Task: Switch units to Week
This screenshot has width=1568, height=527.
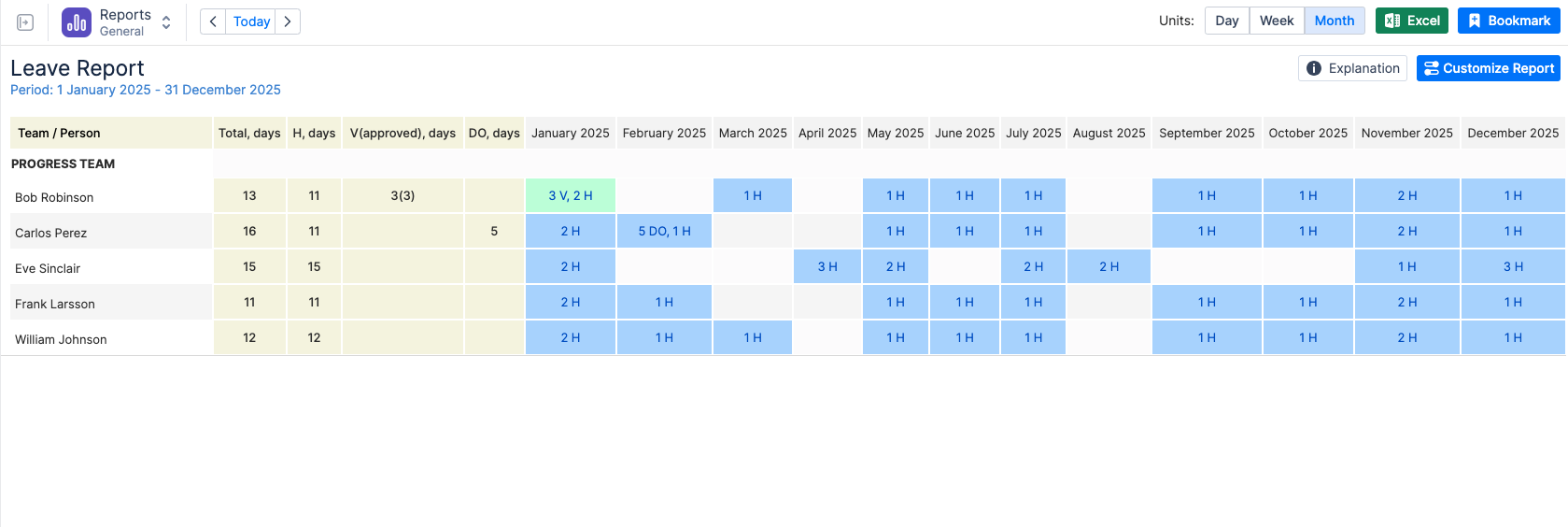Action: point(1277,21)
